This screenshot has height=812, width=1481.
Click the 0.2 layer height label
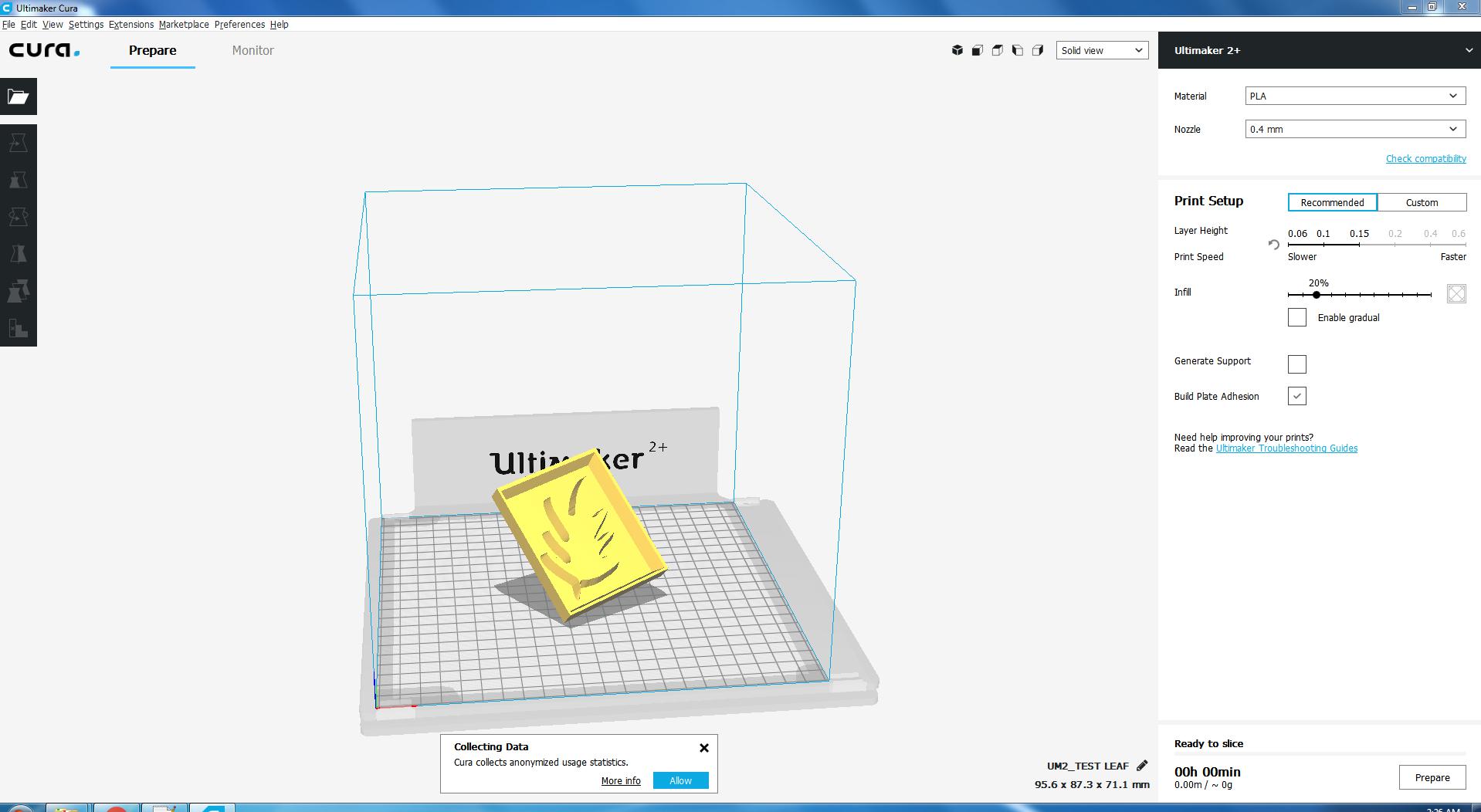point(1395,233)
